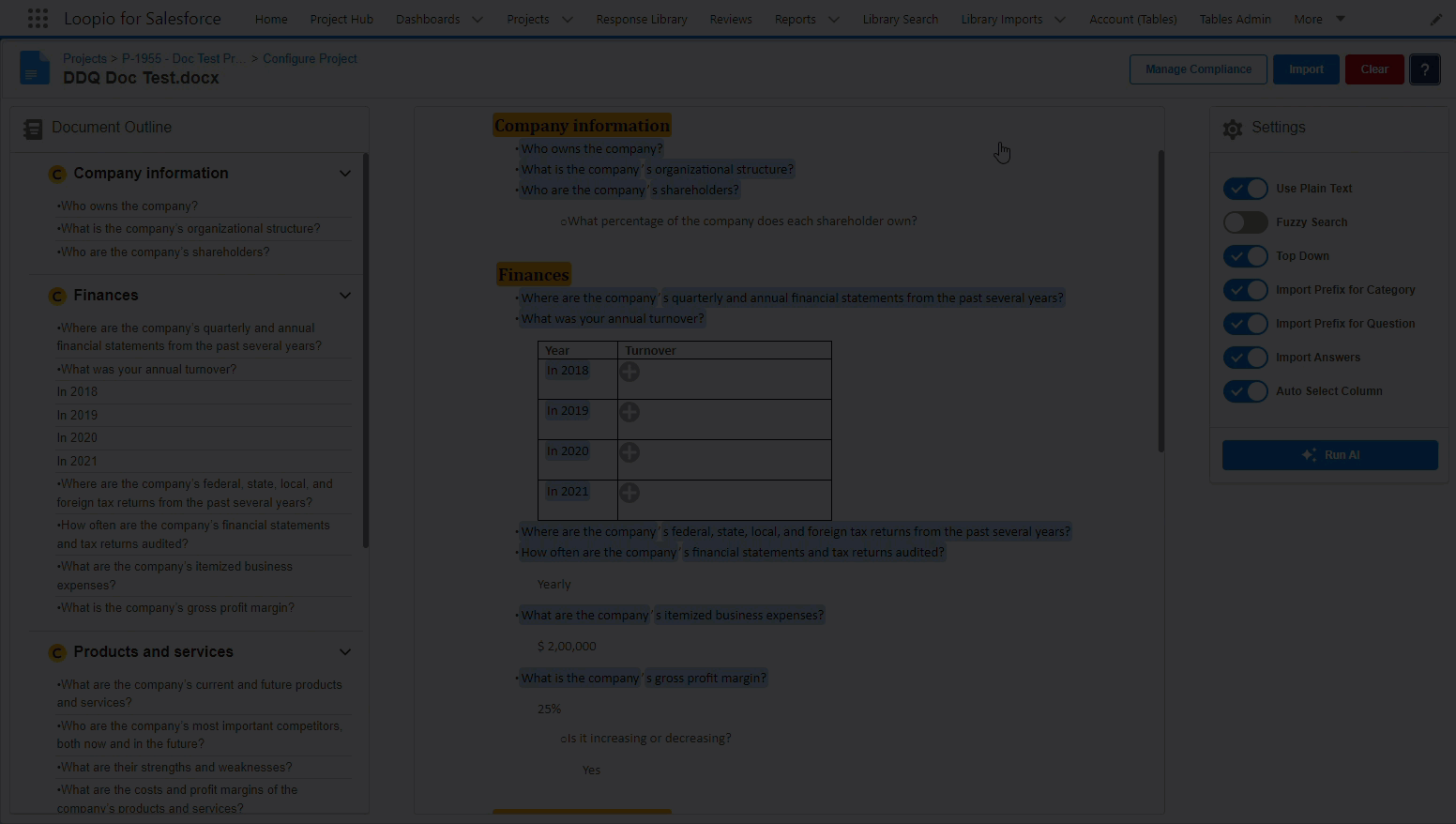Image resolution: width=1456 pixels, height=824 pixels.
Task: Click the 'Yearly' answer text in document
Action: (x=554, y=585)
